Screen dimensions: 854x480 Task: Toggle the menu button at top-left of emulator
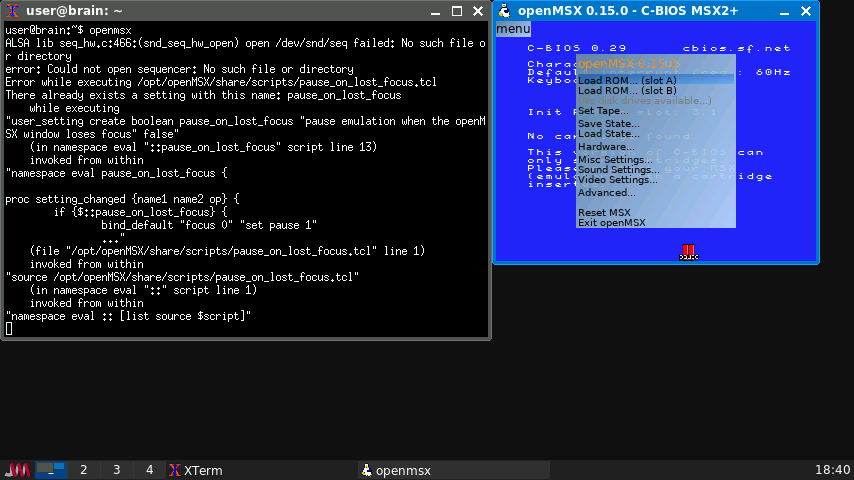(513, 29)
